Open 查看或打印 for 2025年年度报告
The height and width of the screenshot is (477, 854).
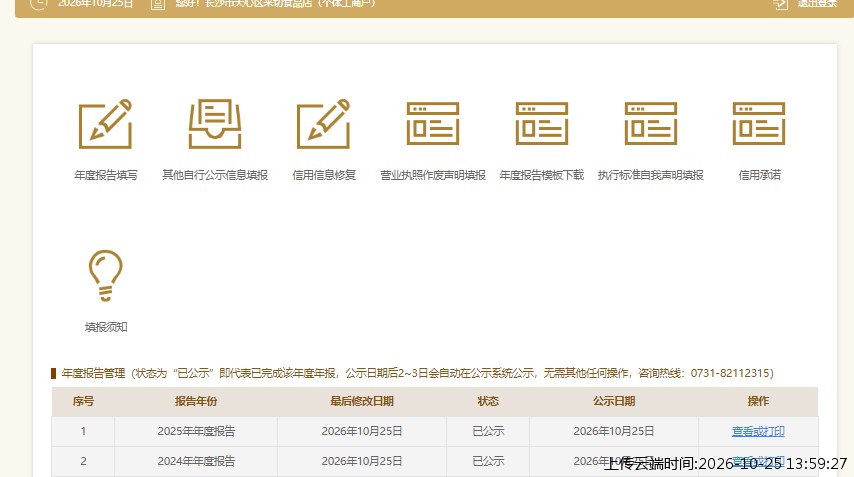(758, 431)
